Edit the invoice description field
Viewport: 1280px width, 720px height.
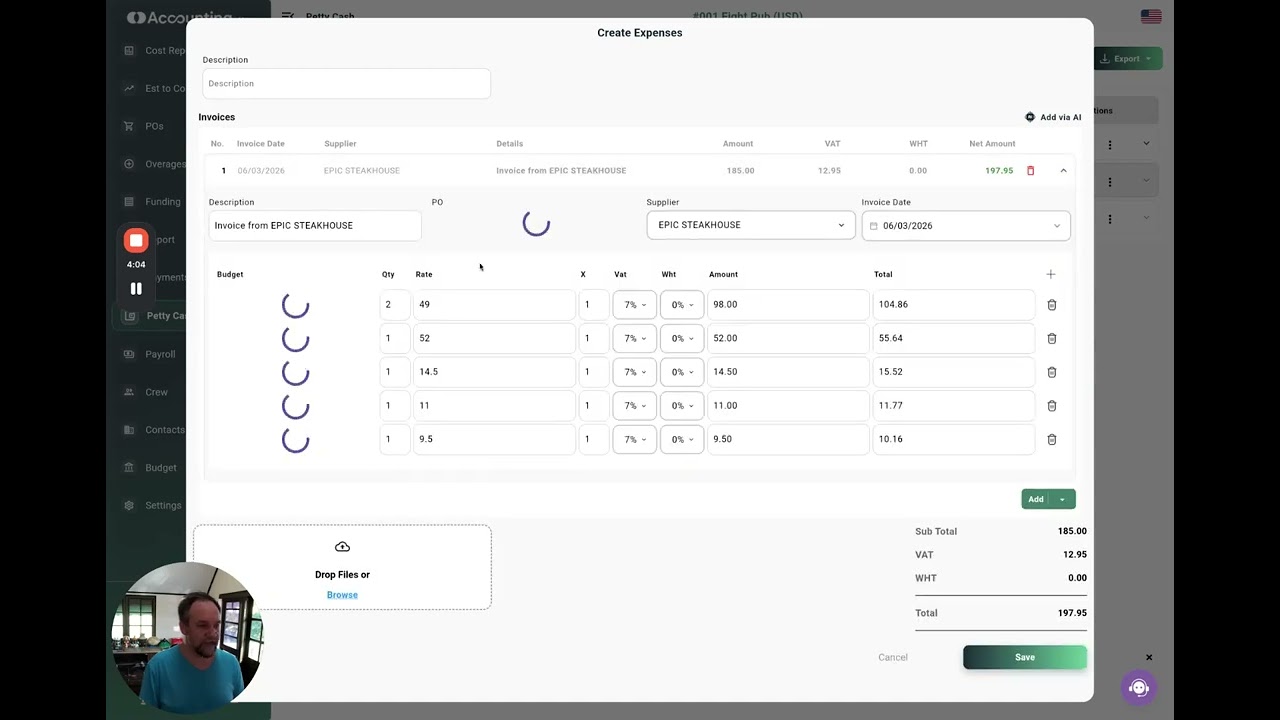click(315, 226)
